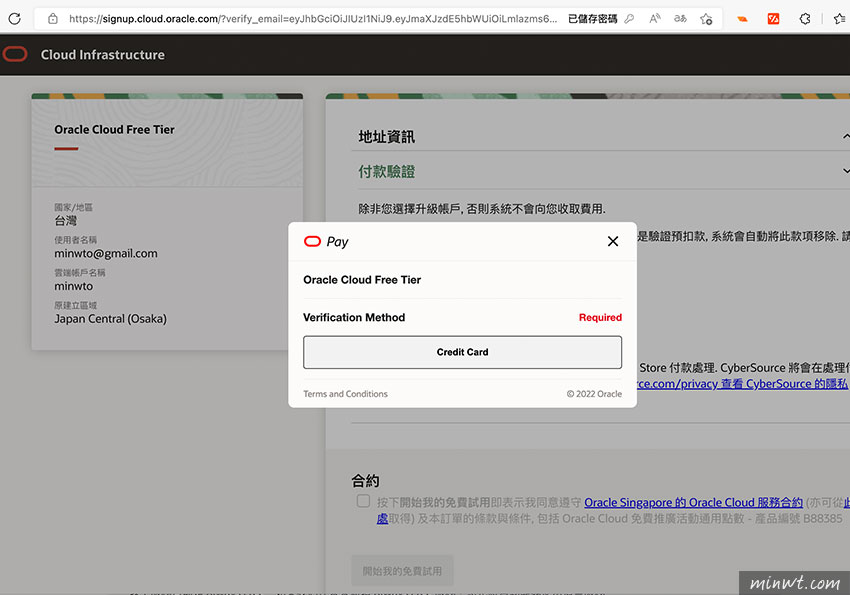The height and width of the screenshot is (595, 850).
Task: Expand the 付款驗證 section
Action: [x=846, y=171]
